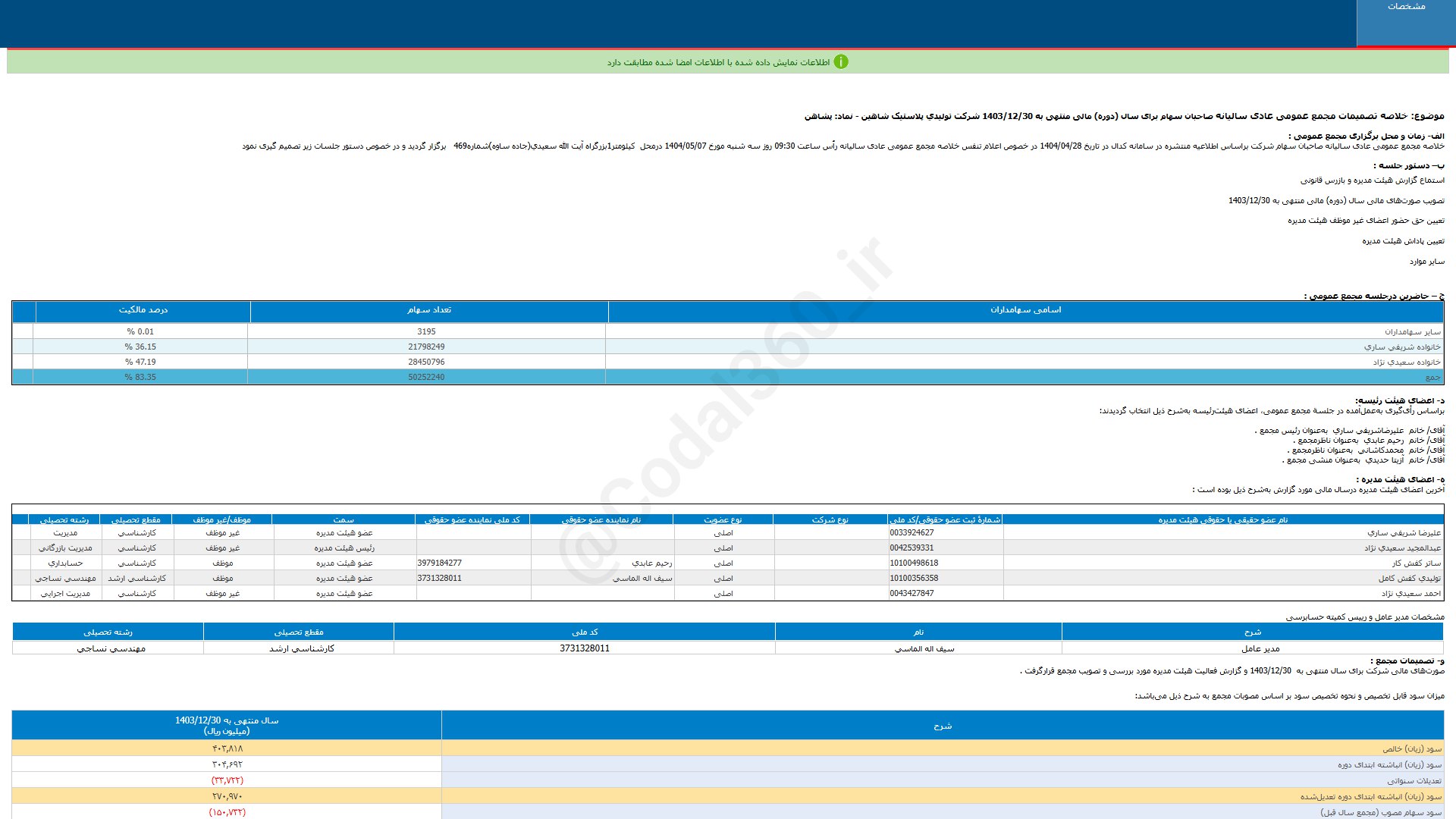Click سود (زیان) انباشته ابتدای دوره row label
The width and height of the screenshot is (1456, 819).
(1389, 764)
